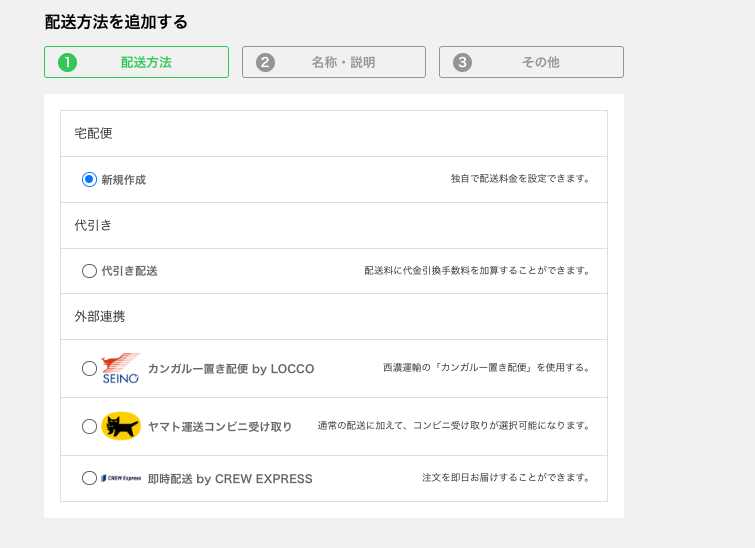Click the Yamato black cat logo
This screenshot has width=755, height=548.
[121, 426]
